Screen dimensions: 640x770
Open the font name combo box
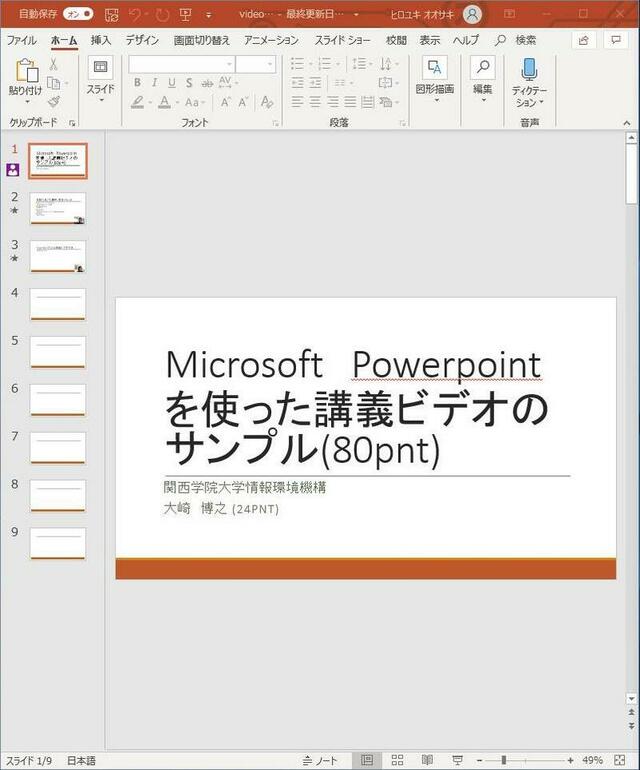pos(181,64)
